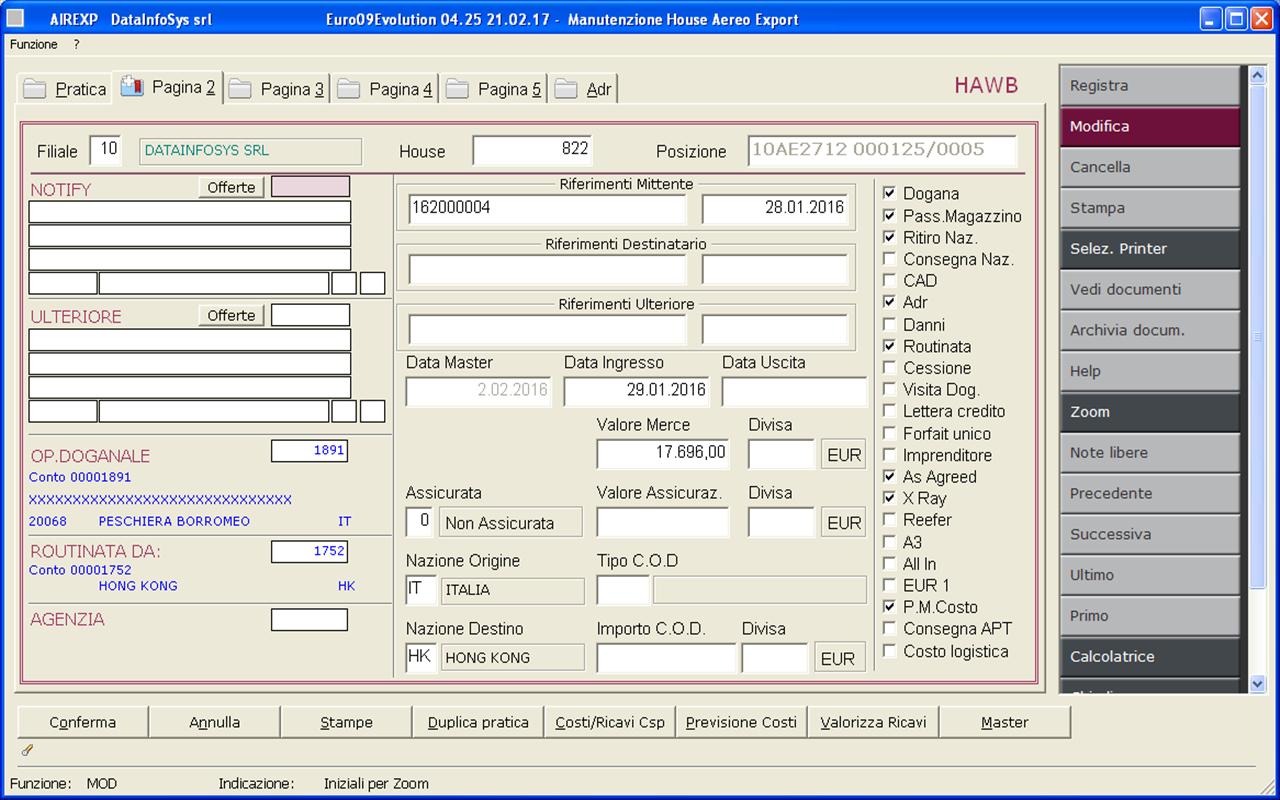Click Registra in the side panel
The image size is (1280, 800).
(x=1150, y=86)
